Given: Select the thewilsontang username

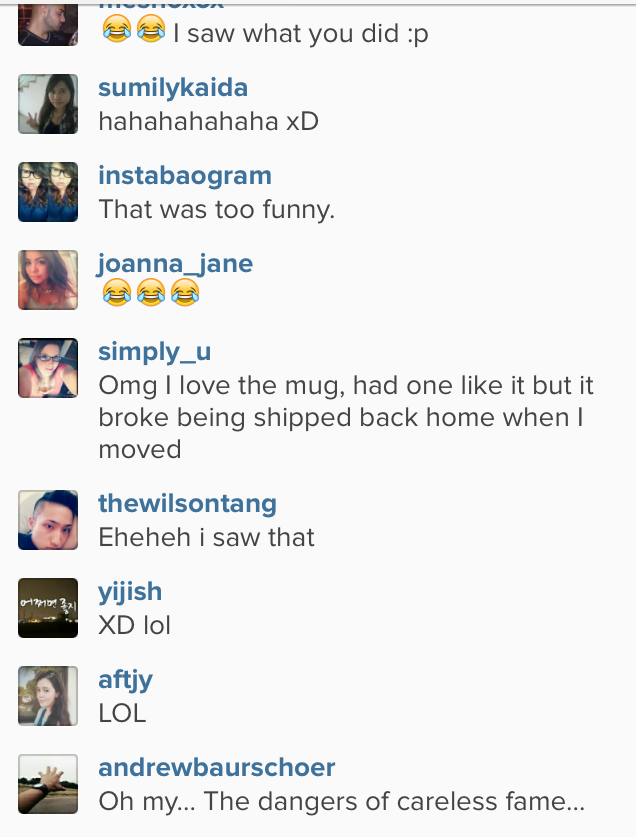Looking at the screenshot, I should [187, 503].
